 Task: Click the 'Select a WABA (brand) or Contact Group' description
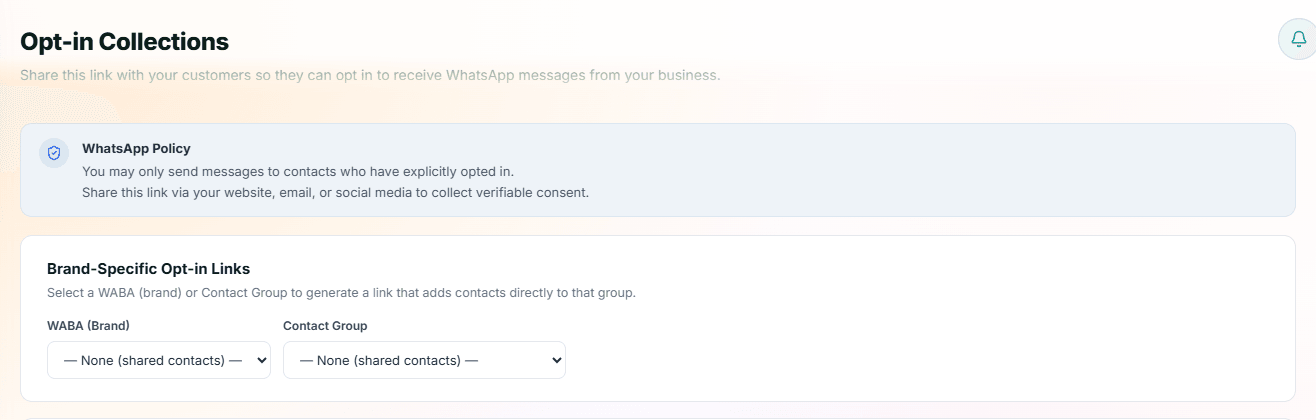tap(341, 293)
